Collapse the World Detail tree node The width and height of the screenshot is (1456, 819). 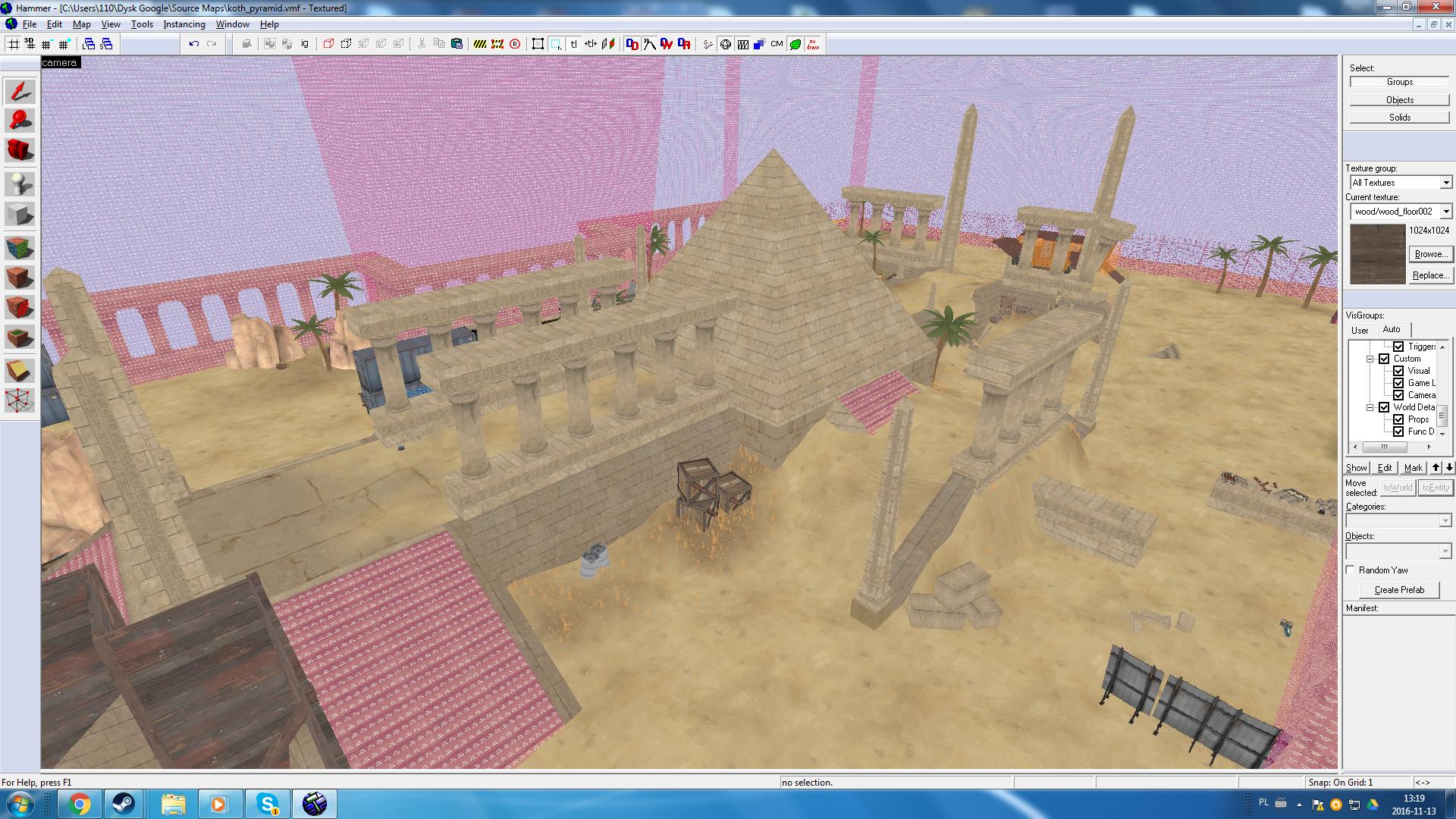click(x=1370, y=407)
